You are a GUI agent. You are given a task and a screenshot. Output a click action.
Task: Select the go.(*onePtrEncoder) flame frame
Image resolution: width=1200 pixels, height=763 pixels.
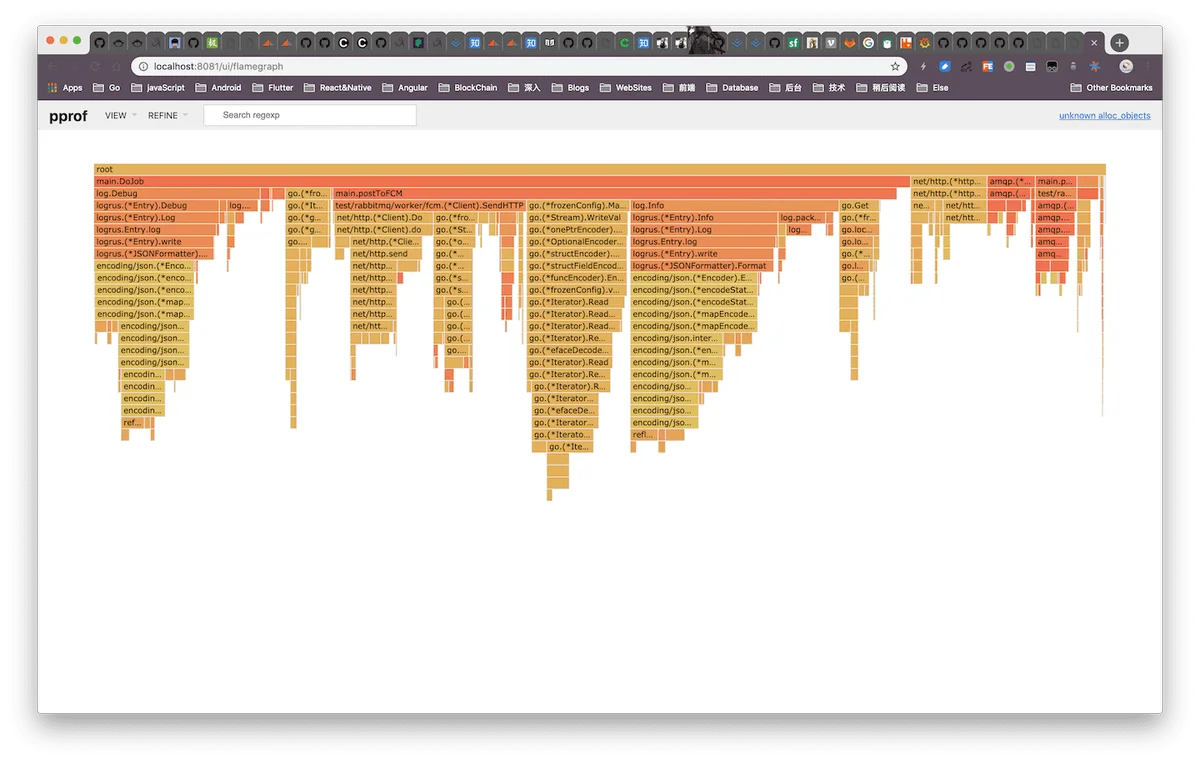pyautogui.click(x=575, y=229)
